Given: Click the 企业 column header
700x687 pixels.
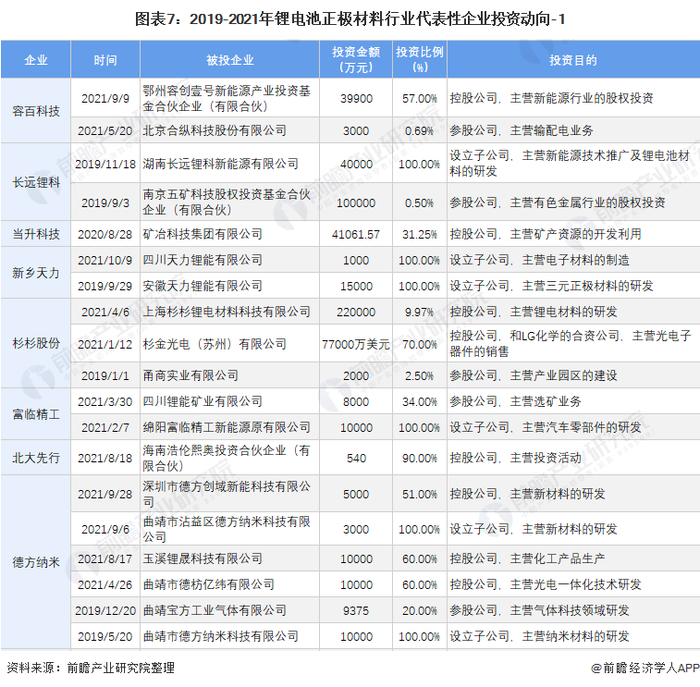Looking at the screenshot, I should pyautogui.click(x=36, y=59).
